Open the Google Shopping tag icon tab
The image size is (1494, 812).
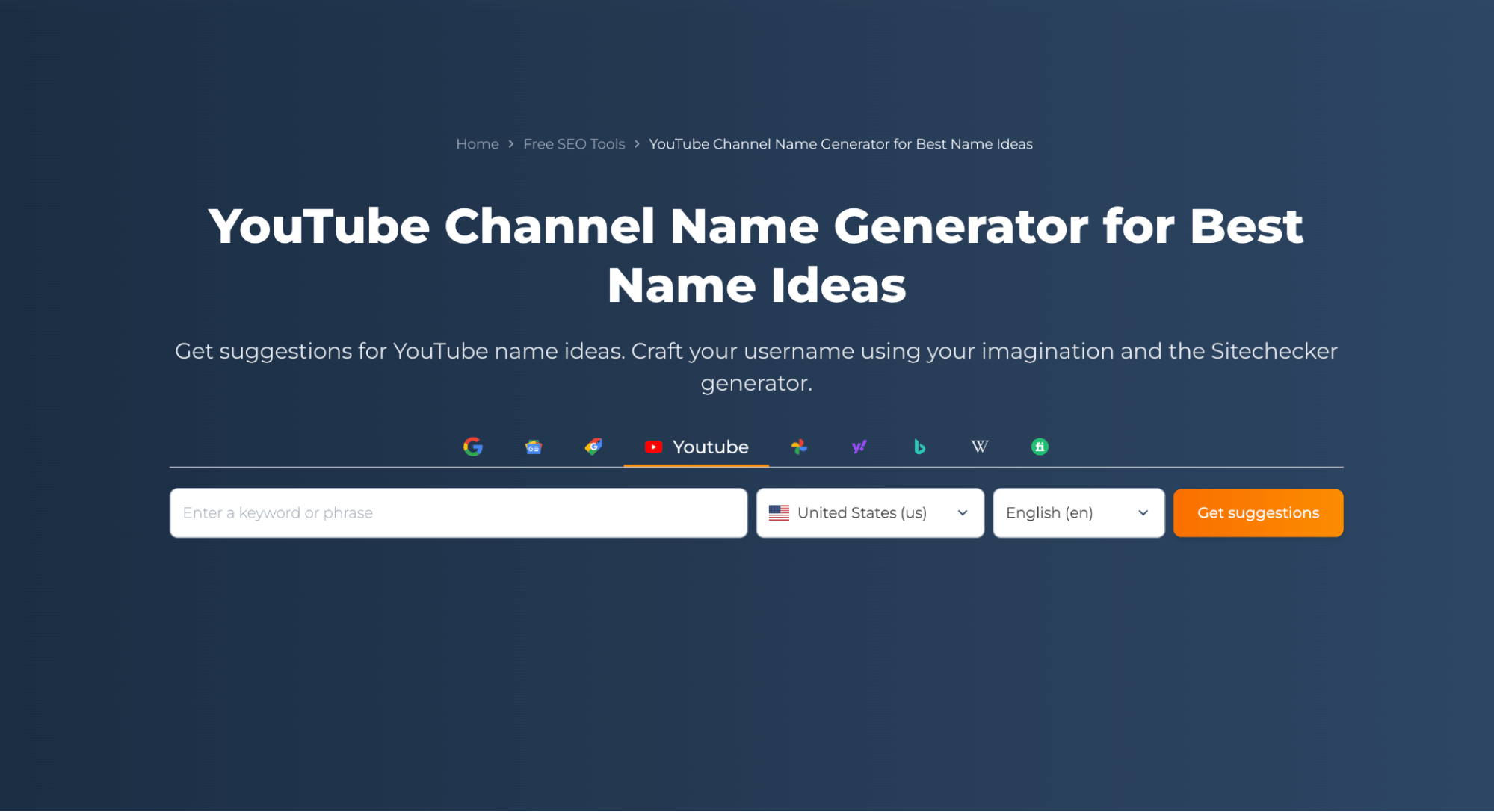click(x=593, y=447)
